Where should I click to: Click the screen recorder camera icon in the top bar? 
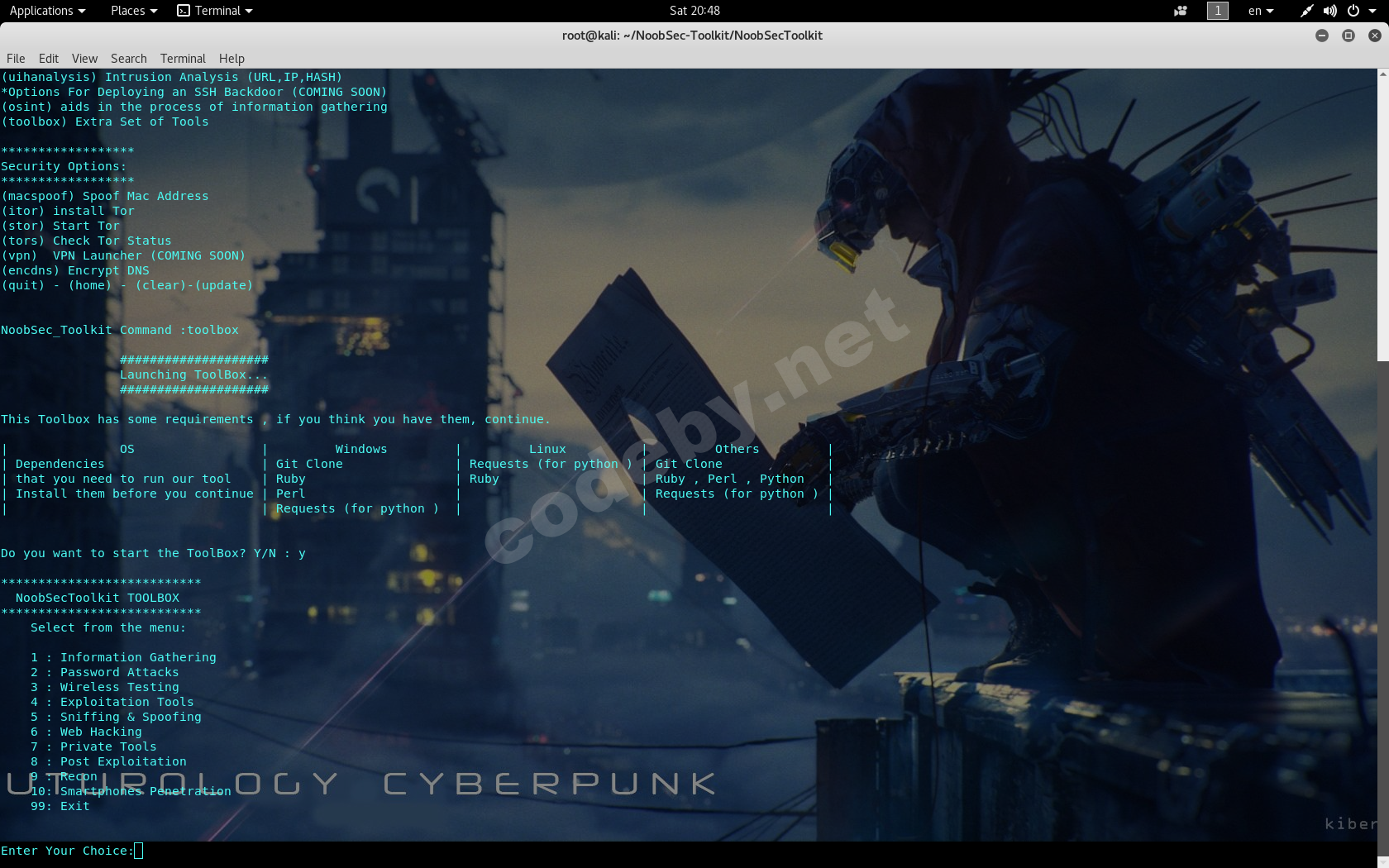(1181, 11)
